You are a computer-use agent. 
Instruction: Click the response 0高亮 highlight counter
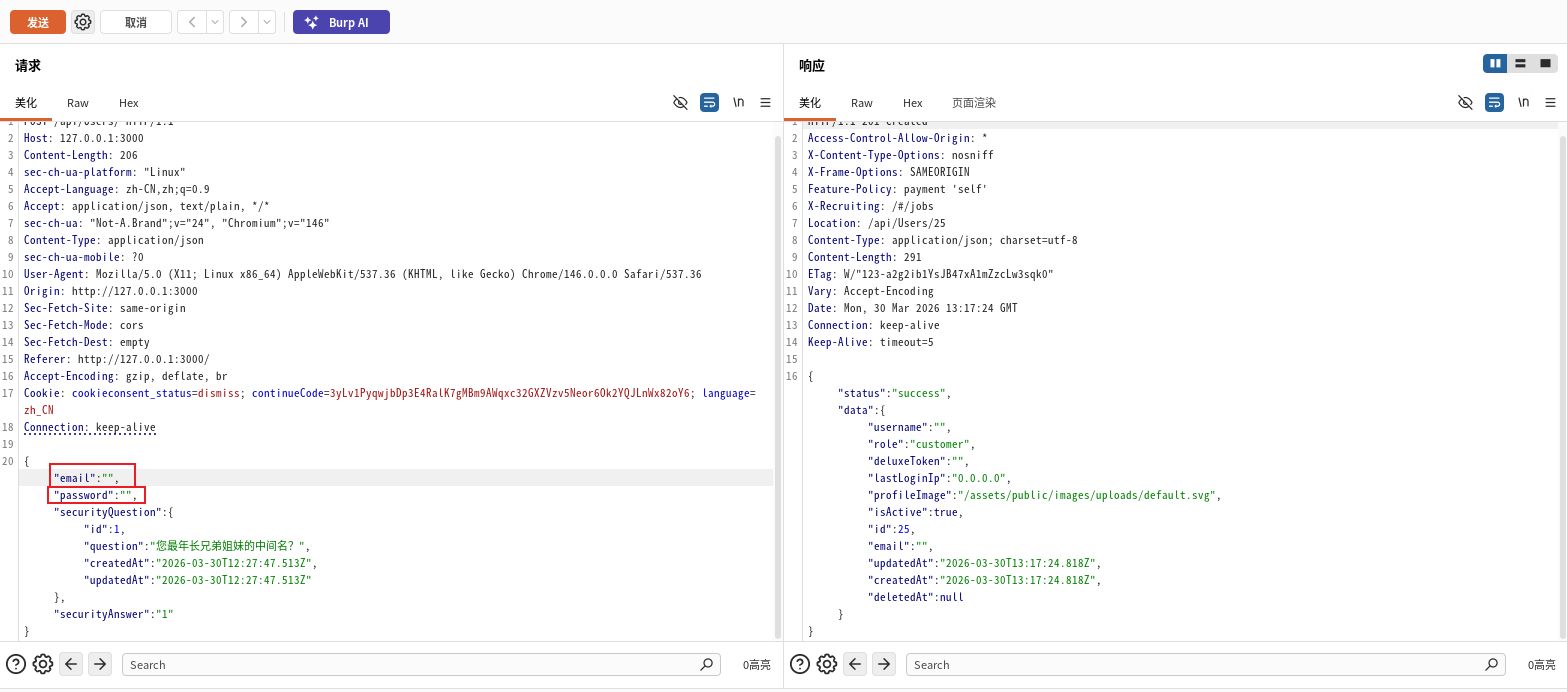click(1542, 665)
